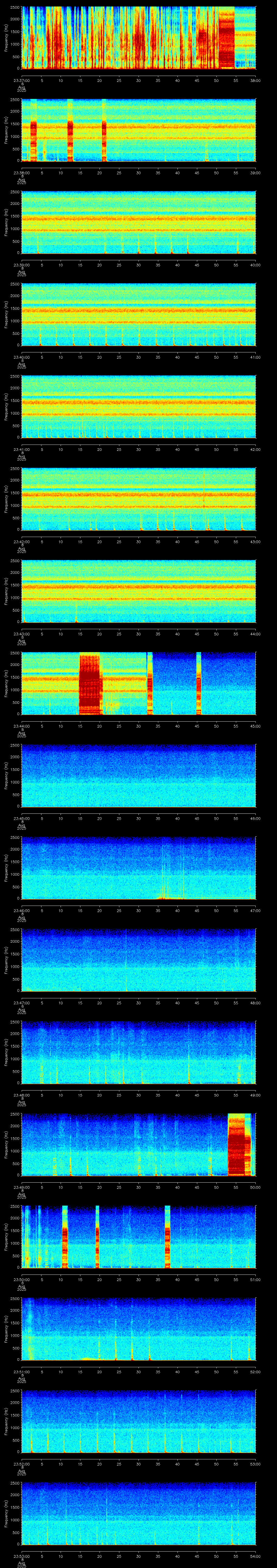Image resolution: width=277 pixels, height=1568 pixels.
Task: Click the Frequency (Hz) axis label of 23:53 panel
Action: [x=6, y=1513]
